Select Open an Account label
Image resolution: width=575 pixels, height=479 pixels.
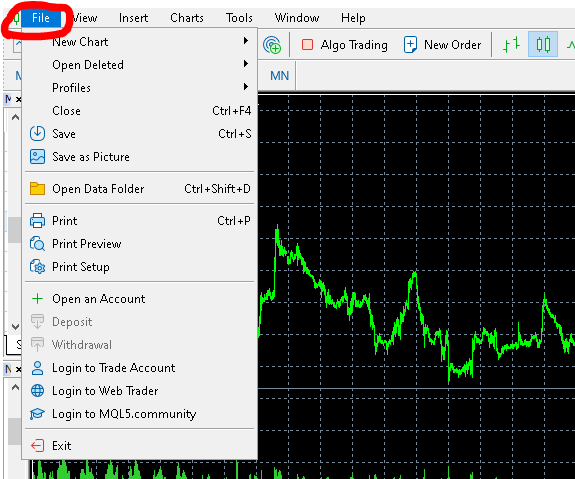99,299
